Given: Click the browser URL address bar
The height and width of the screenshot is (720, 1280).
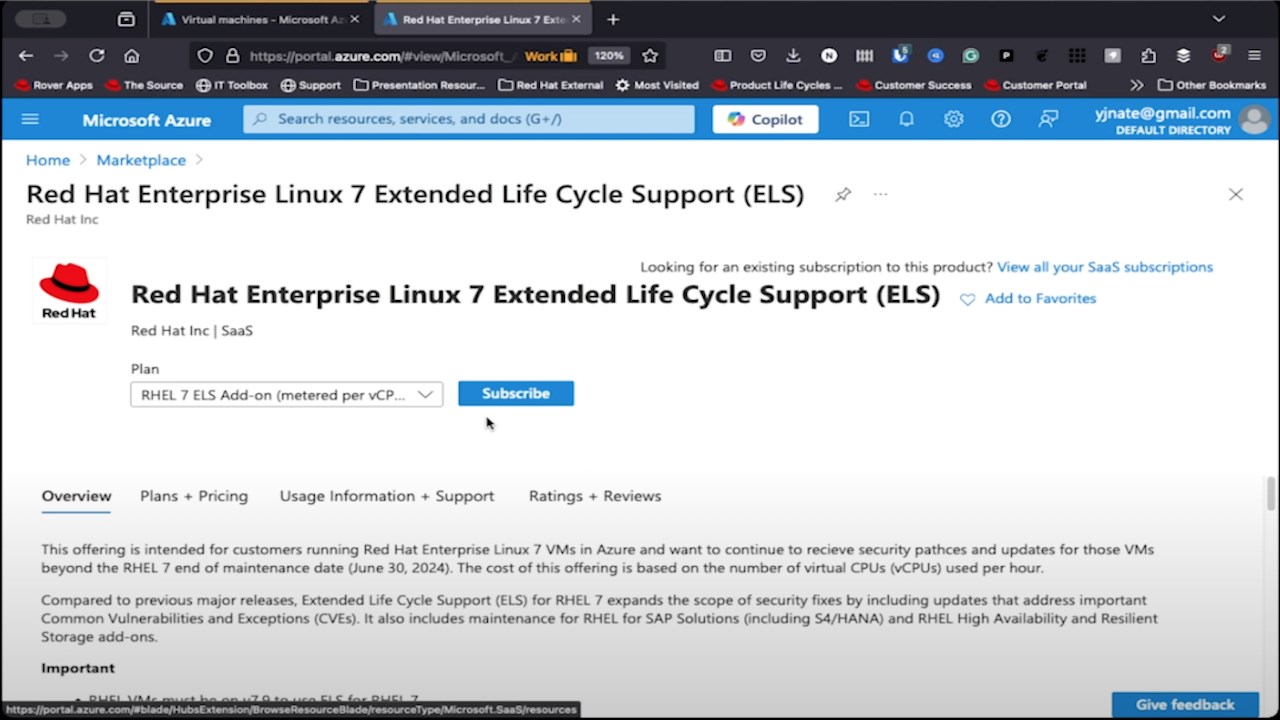Looking at the screenshot, I should pyautogui.click(x=380, y=56).
